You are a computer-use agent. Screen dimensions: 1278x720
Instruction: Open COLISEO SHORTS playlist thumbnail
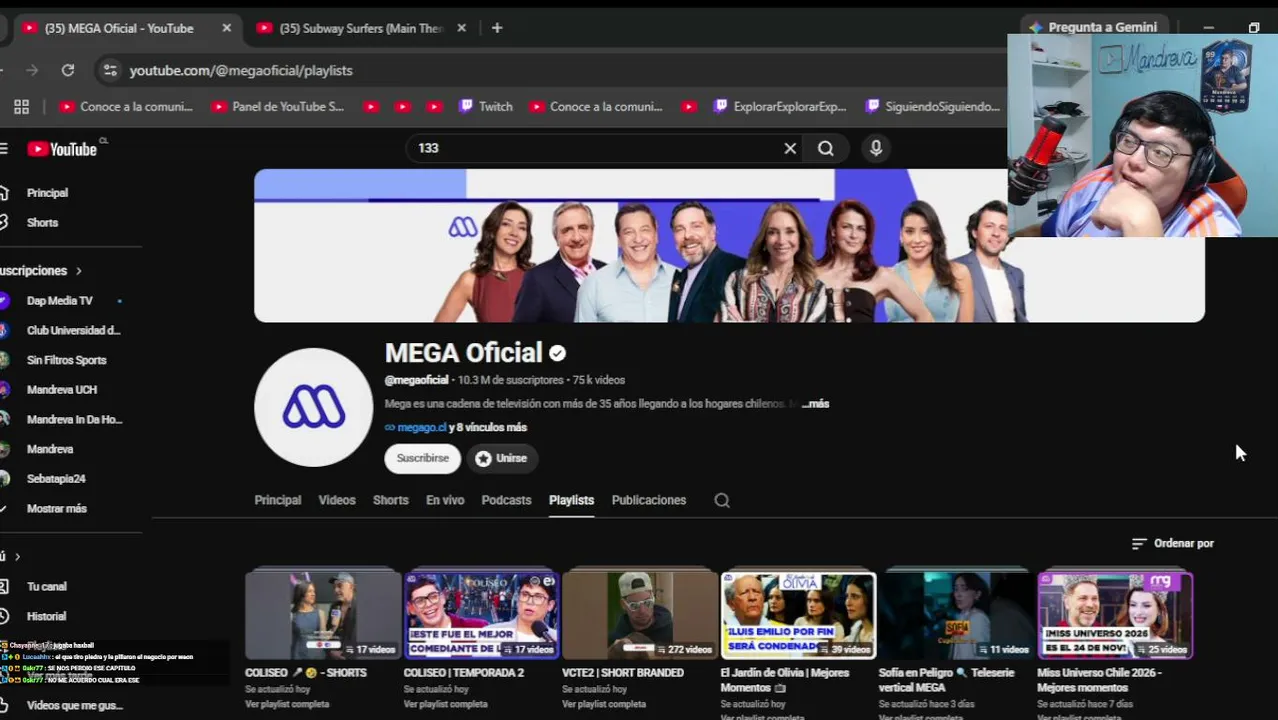pyautogui.click(x=323, y=614)
